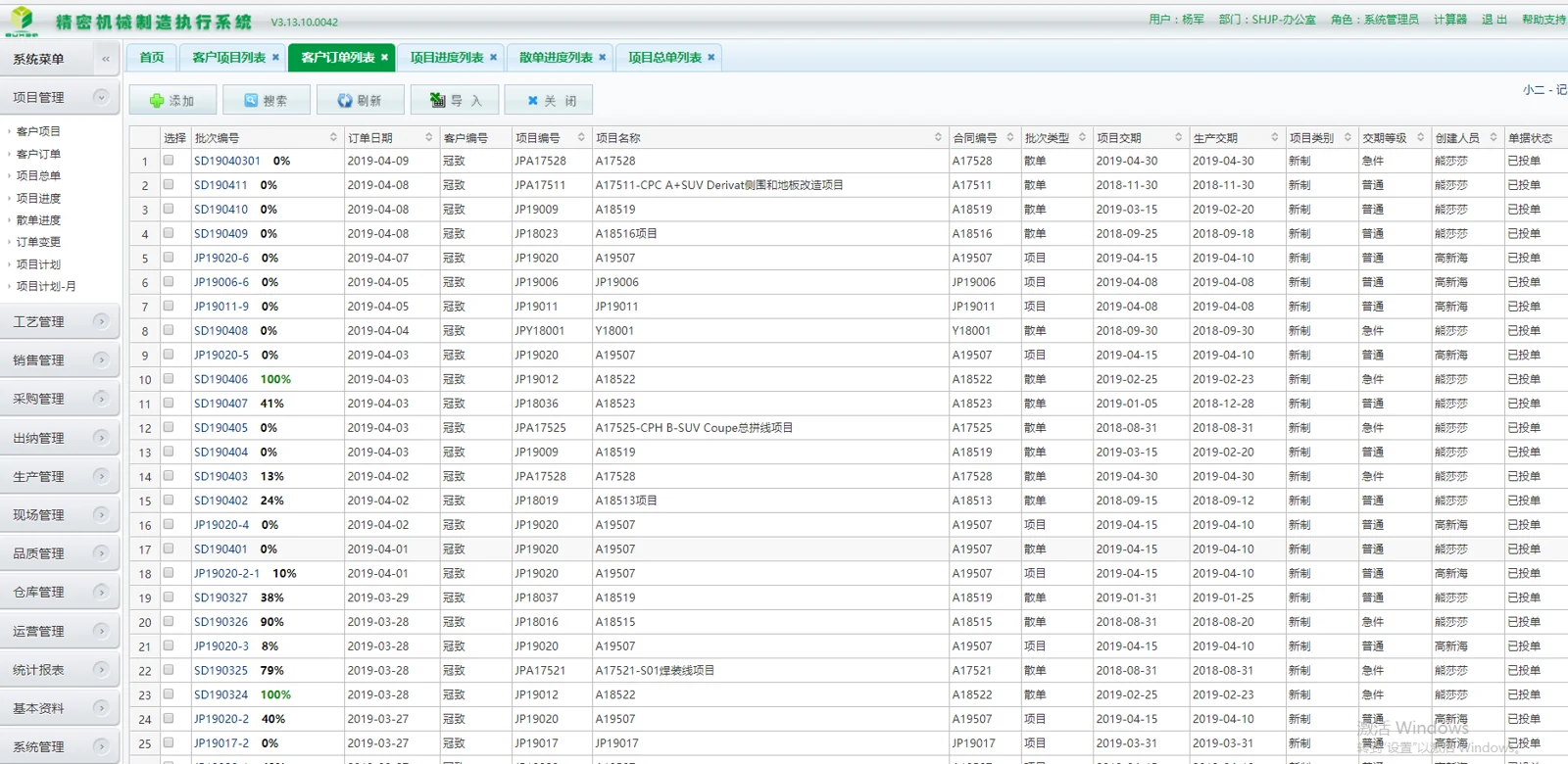Image resolution: width=1568 pixels, height=764 pixels.
Task: Click the 退出 link in header
Action: pyautogui.click(x=1494, y=20)
